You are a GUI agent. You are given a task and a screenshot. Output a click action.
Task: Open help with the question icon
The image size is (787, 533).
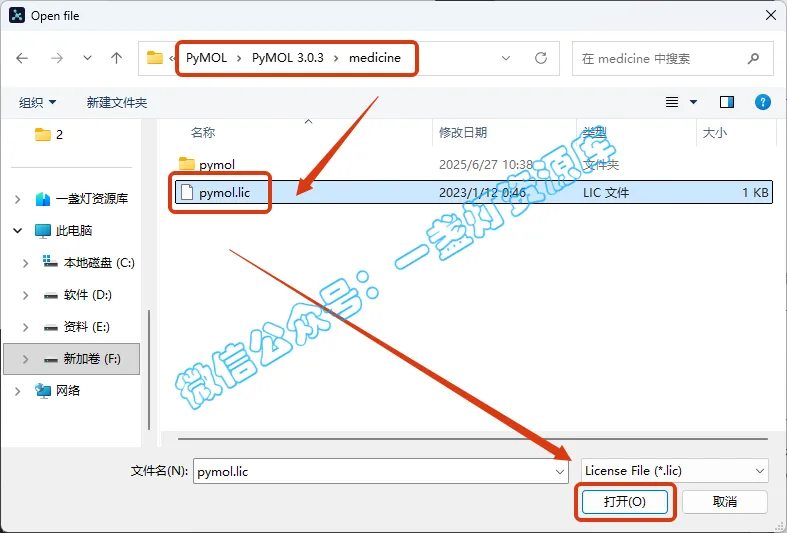point(763,102)
